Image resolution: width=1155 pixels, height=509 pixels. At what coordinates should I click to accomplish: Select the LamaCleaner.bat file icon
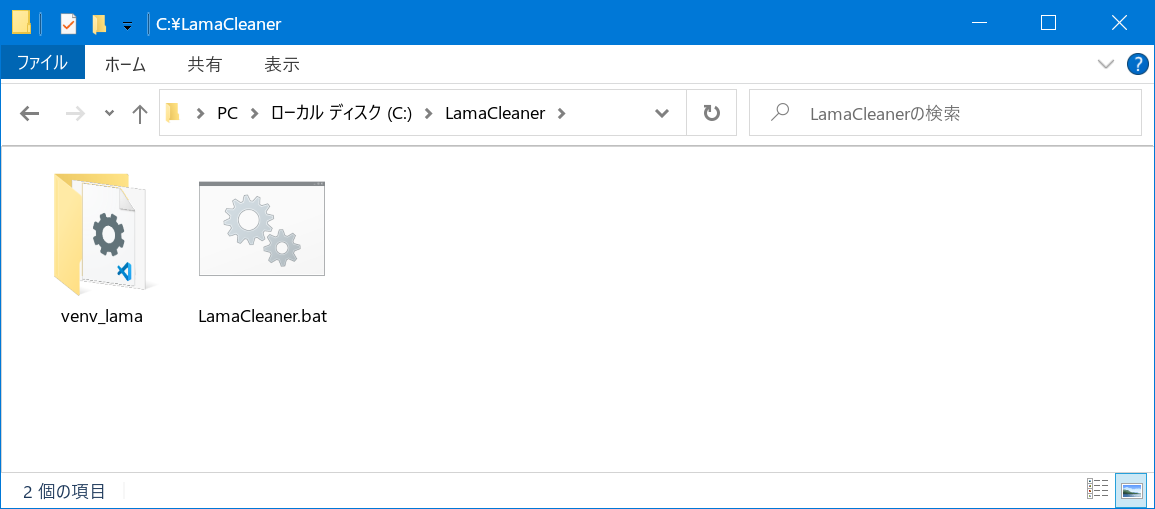pos(262,228)
